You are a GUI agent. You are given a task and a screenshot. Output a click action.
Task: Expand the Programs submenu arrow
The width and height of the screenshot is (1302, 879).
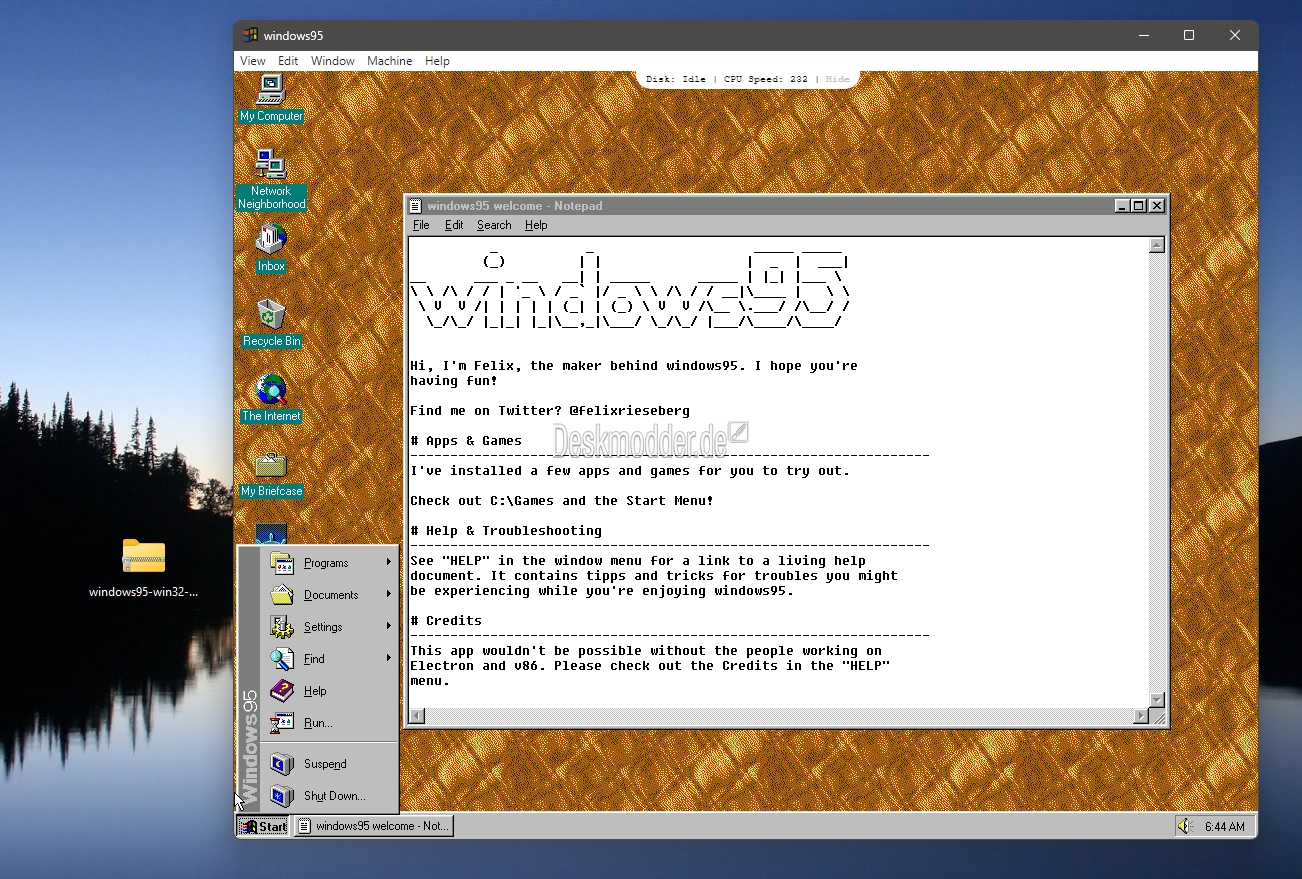click(389, 562)
